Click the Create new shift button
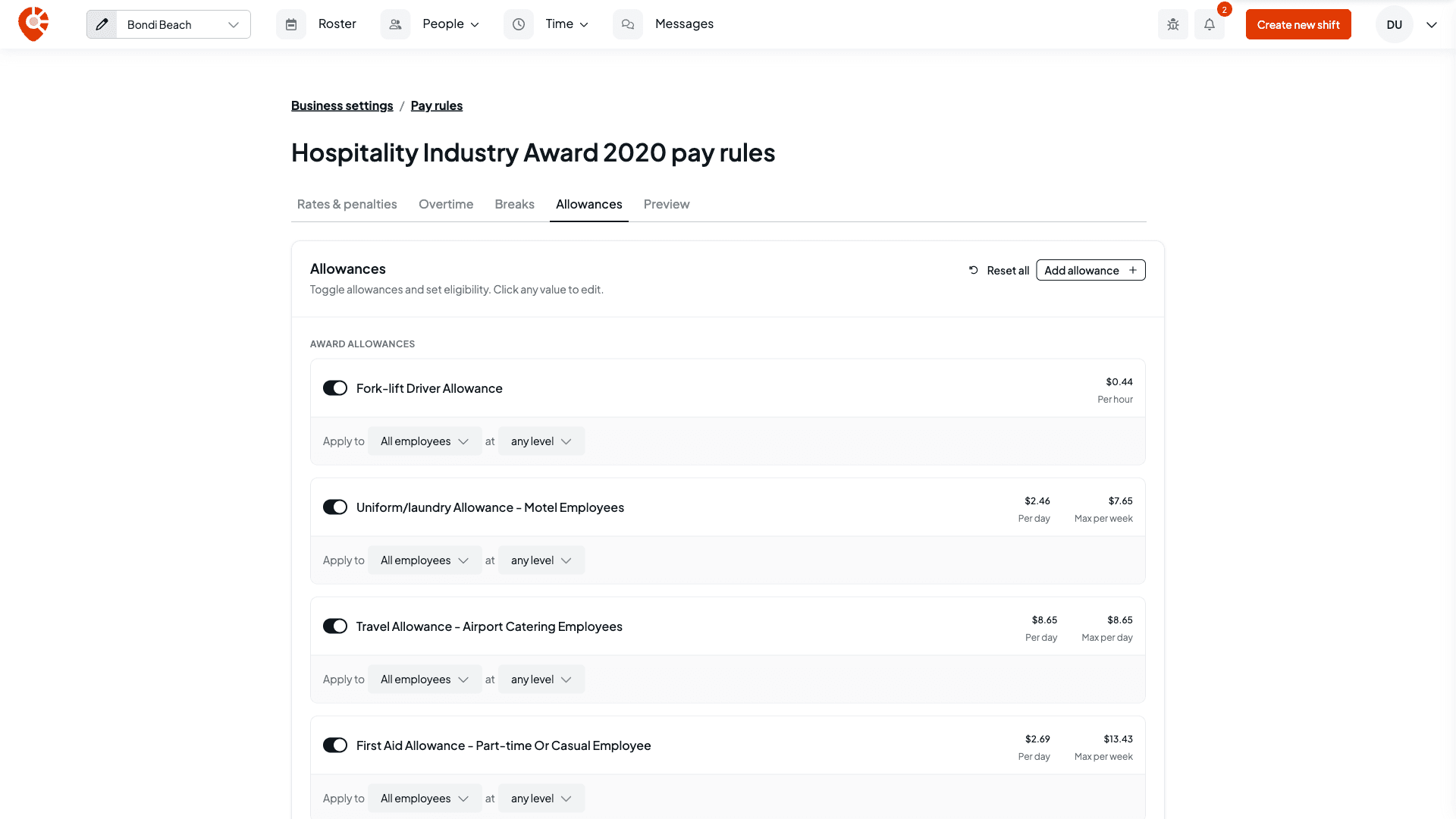1456x819 pixels. click(1298, 24)
